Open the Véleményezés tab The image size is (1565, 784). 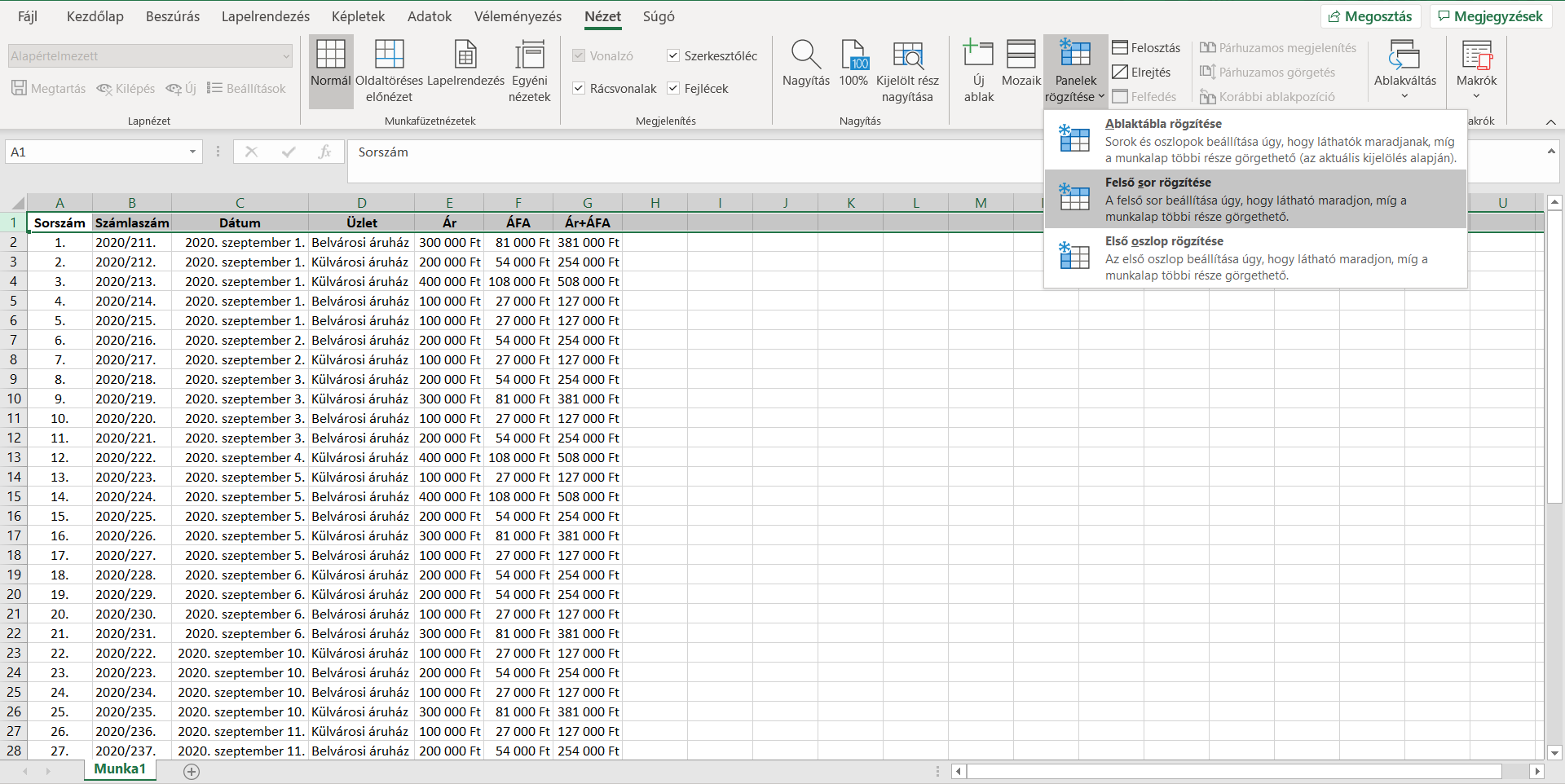click(518, 16)
